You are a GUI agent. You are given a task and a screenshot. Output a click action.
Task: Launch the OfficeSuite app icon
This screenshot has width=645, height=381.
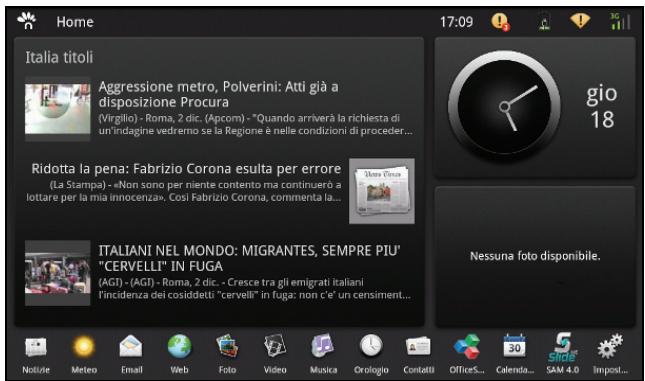coord(466,347)
